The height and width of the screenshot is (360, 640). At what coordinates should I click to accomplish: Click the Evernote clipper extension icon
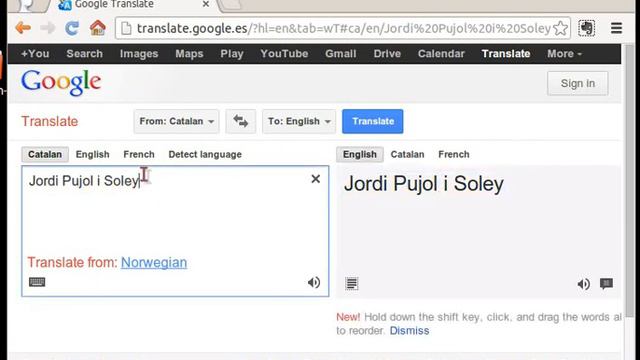587,28
